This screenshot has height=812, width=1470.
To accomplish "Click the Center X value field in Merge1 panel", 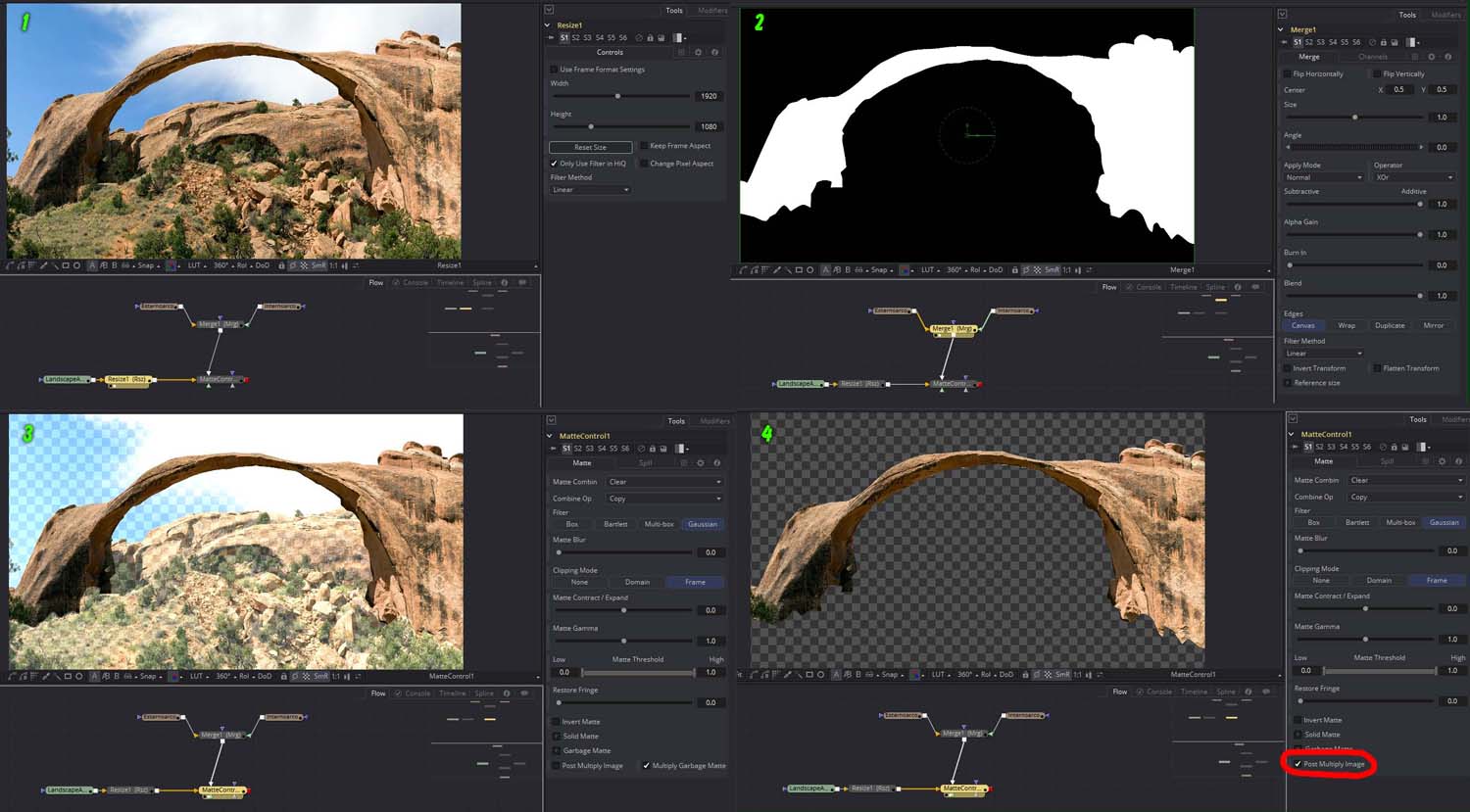I will coord(1398,89).
